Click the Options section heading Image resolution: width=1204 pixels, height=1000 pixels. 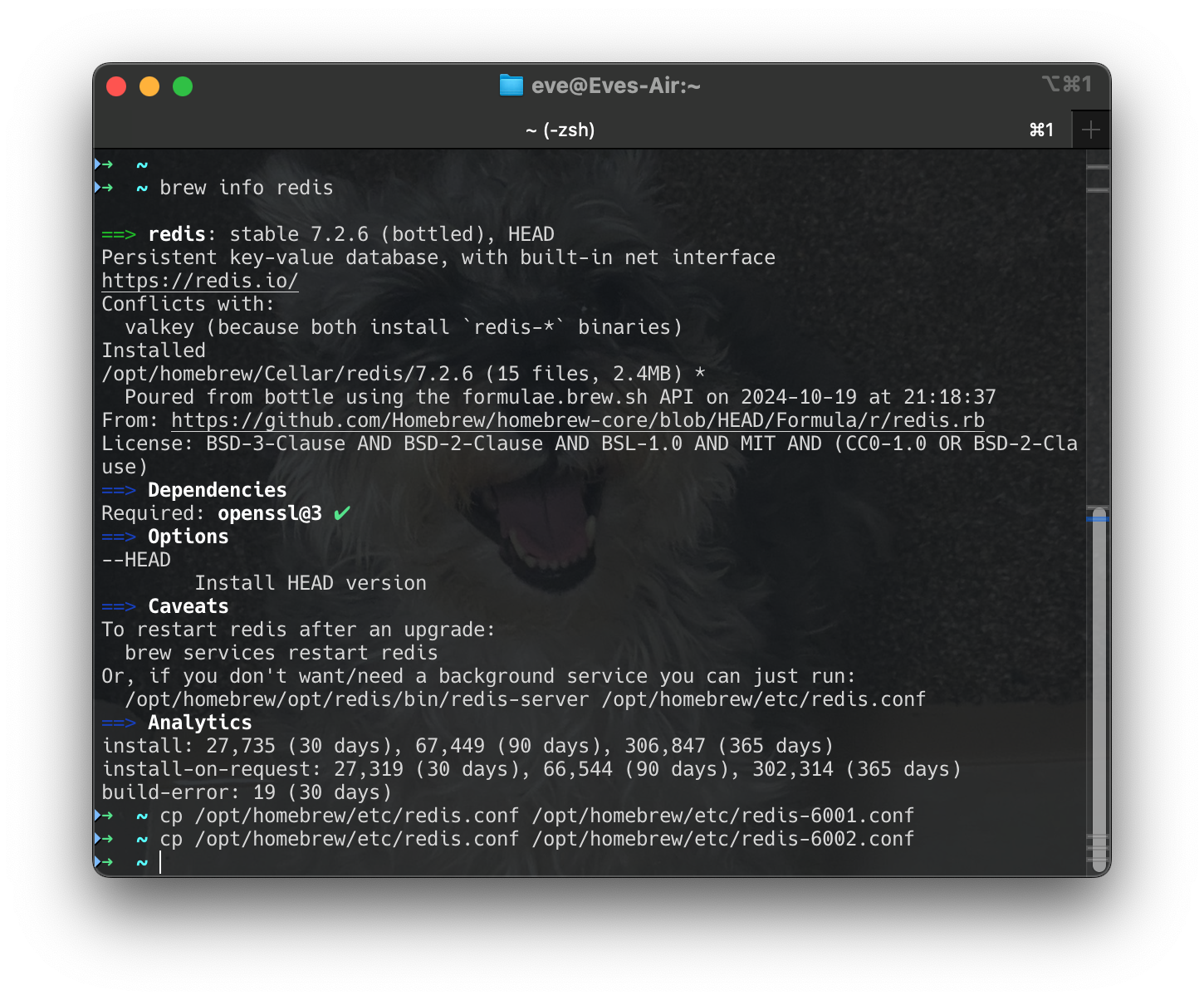(188, 537)
